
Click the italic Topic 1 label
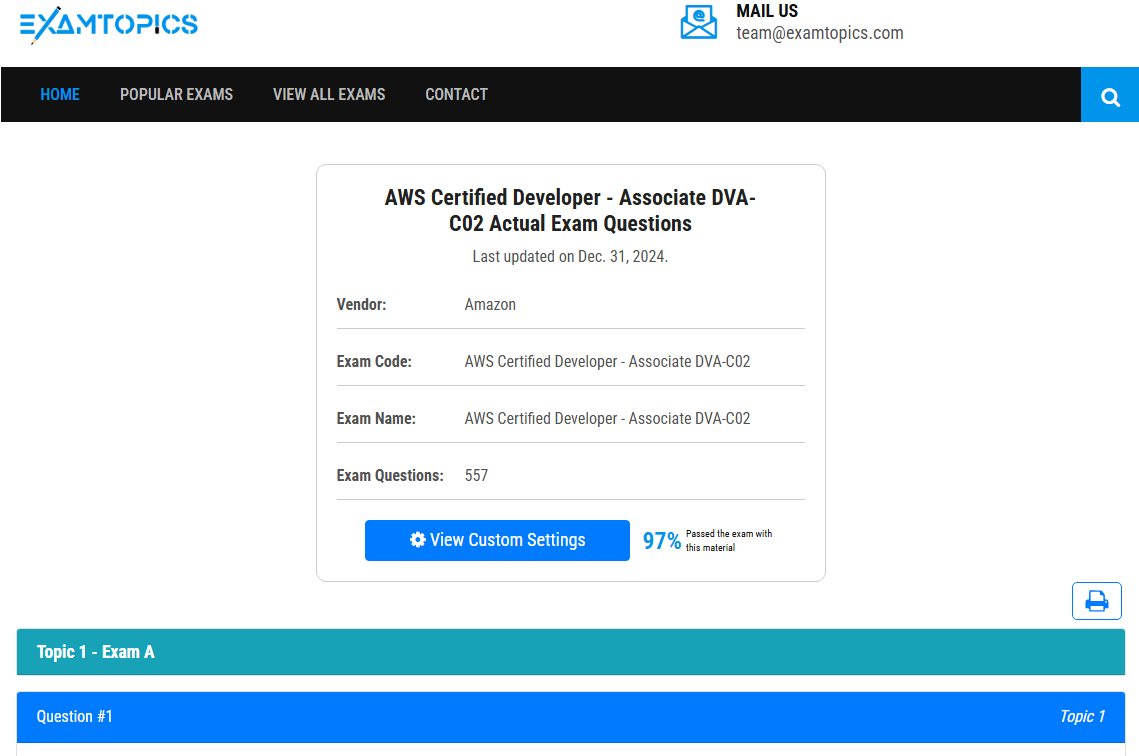[x=1082, y=717]
